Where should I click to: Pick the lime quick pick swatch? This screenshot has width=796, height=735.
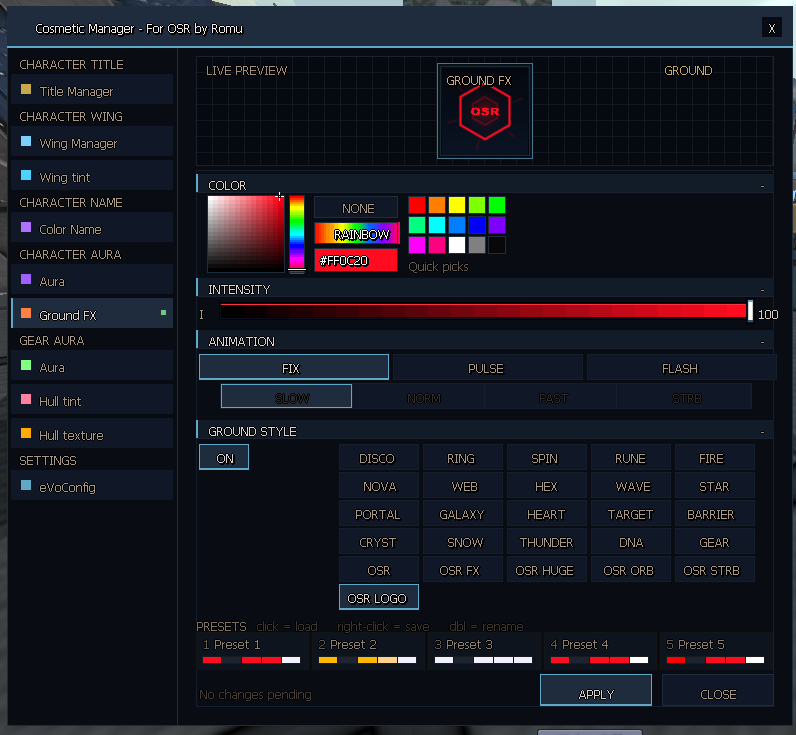point(477,205)
